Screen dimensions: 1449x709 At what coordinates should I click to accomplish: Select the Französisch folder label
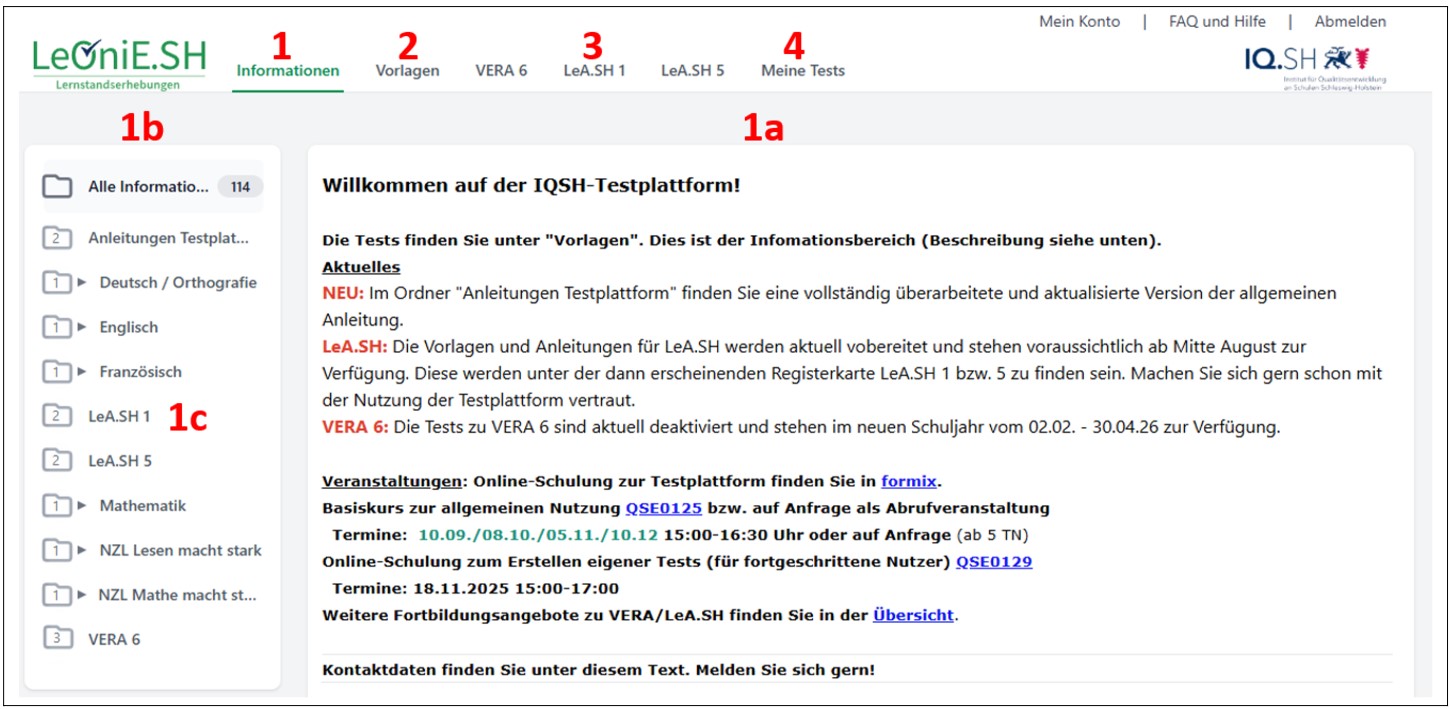pyautogui.click(x=141, y=372)
